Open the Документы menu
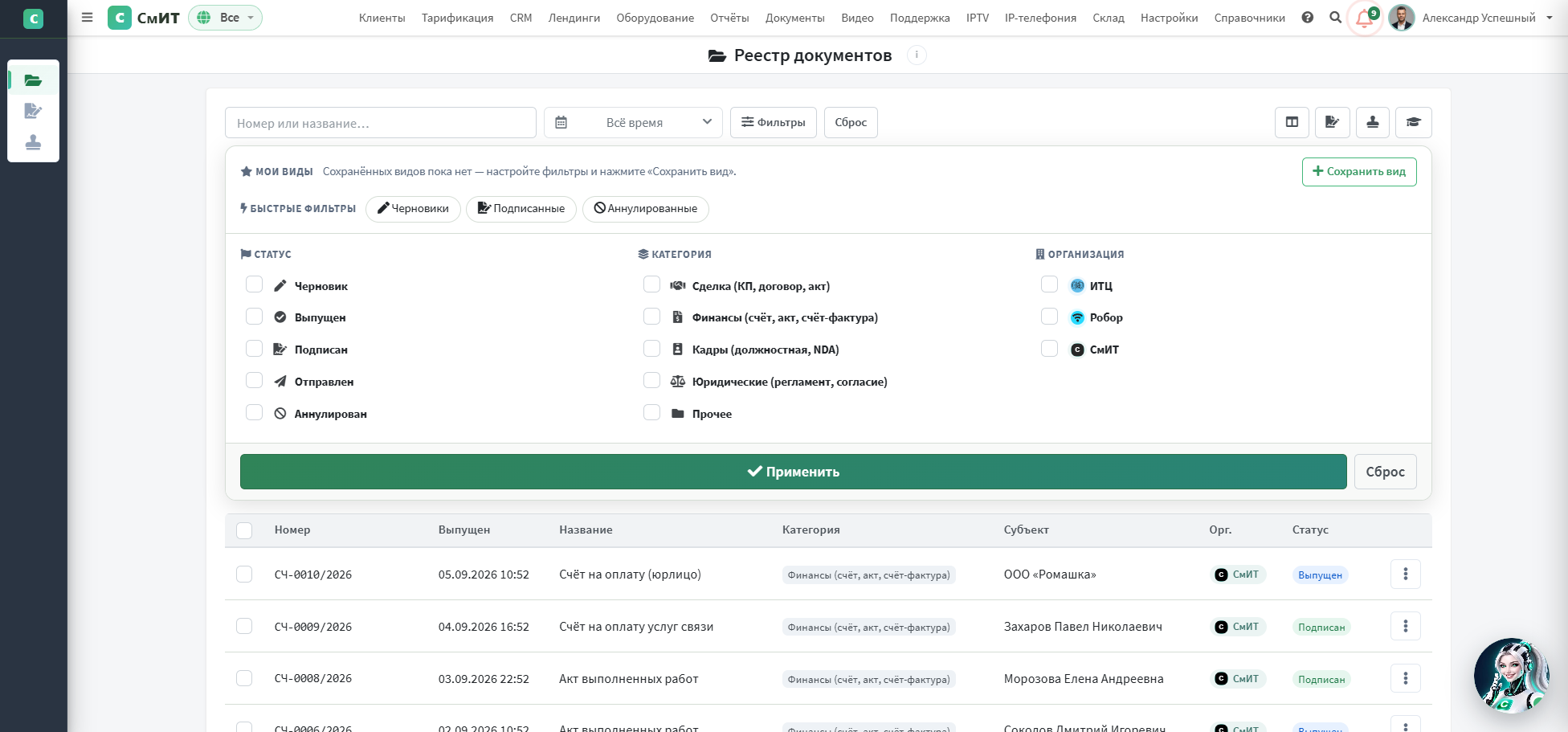This screenshot has height=732, width=1568. click(x=794, y=18)
